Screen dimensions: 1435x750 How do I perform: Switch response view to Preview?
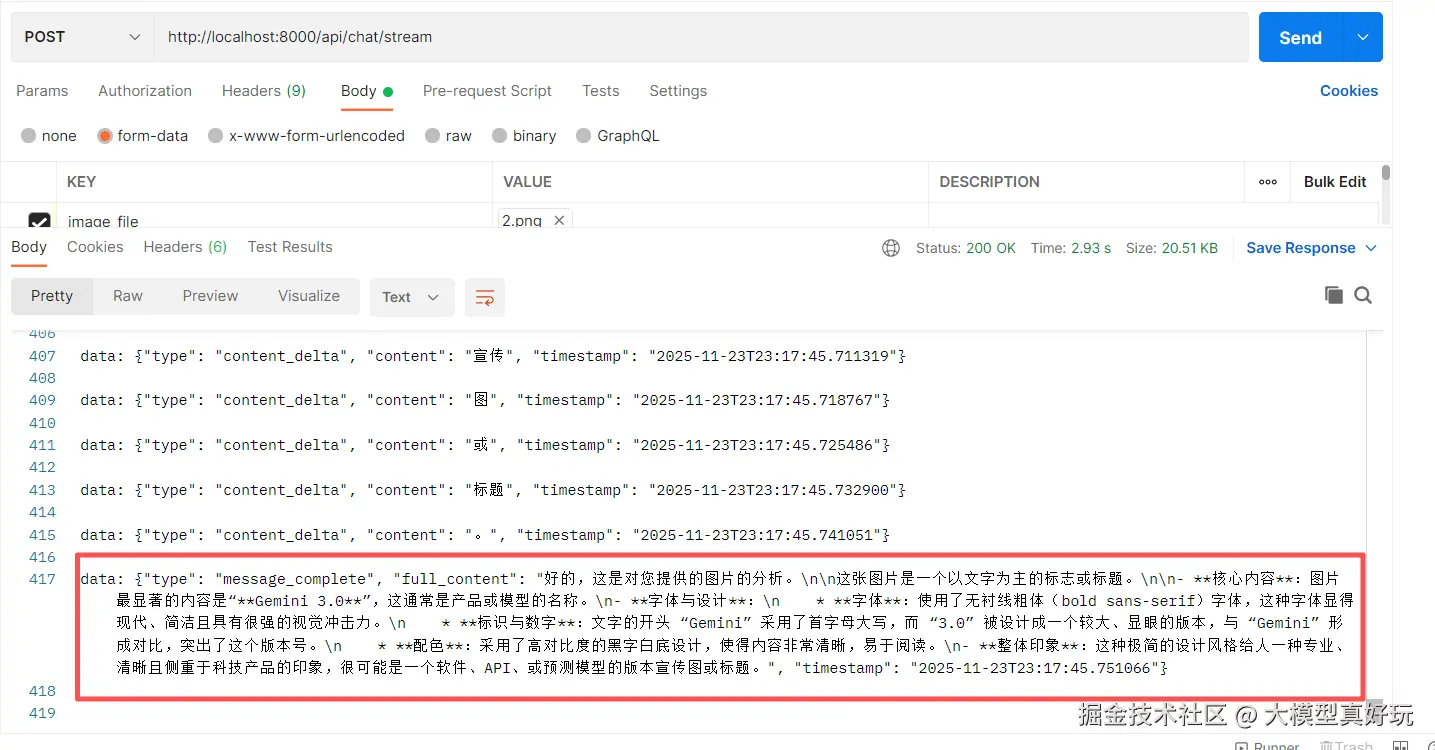(x=210, y=296)
